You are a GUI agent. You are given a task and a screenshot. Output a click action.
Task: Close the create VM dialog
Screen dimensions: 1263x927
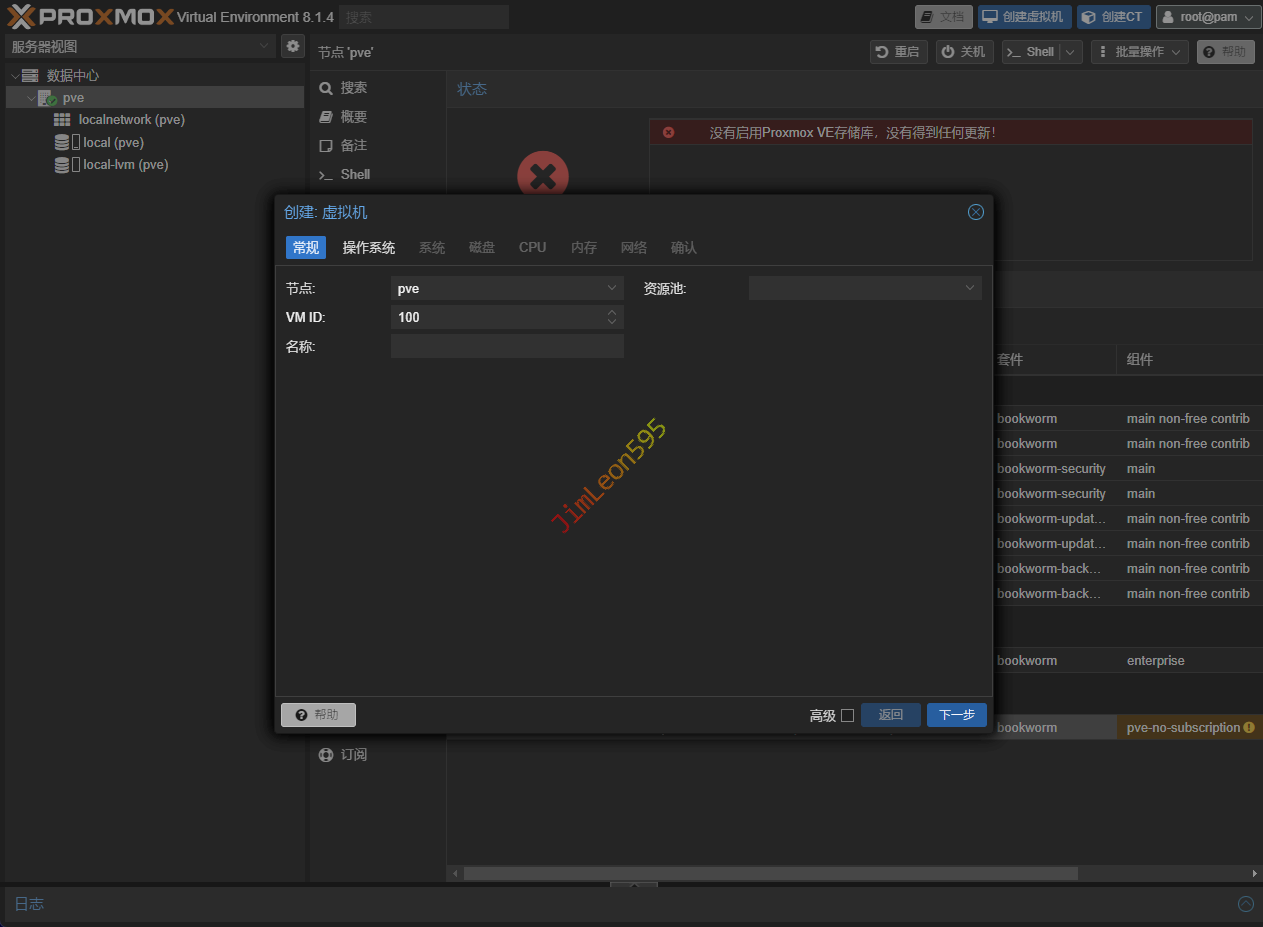tap(976, 212)
